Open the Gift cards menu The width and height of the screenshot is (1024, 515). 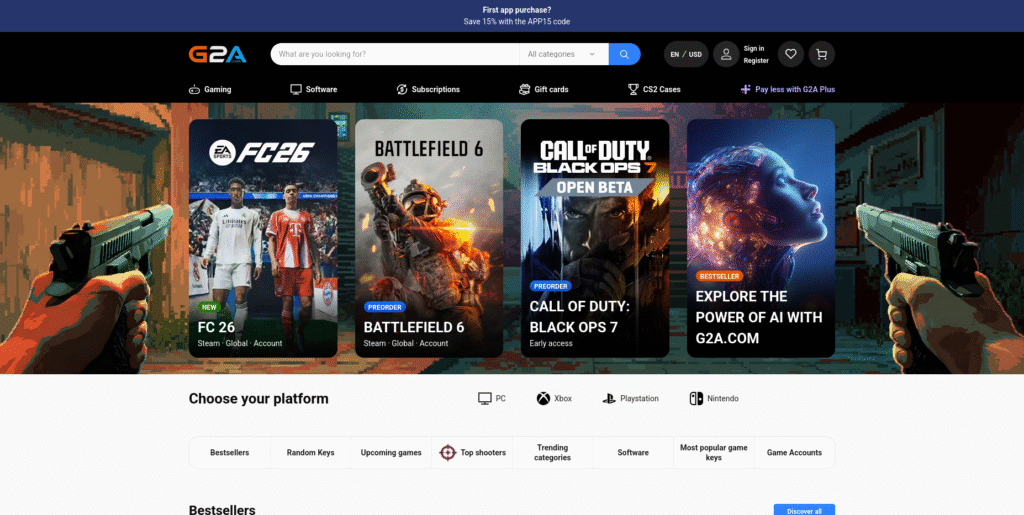(x=543, y=90)
